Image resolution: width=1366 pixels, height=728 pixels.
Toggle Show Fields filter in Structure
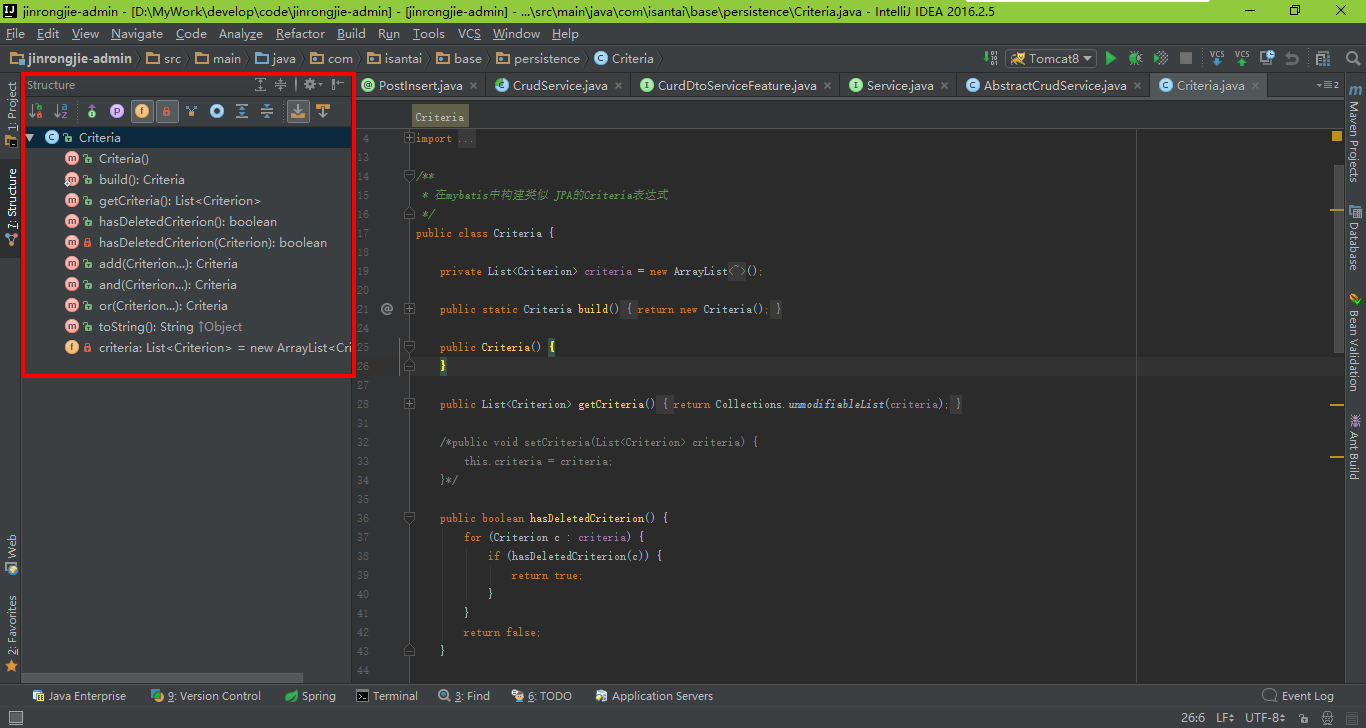click(x=142, y=111)
